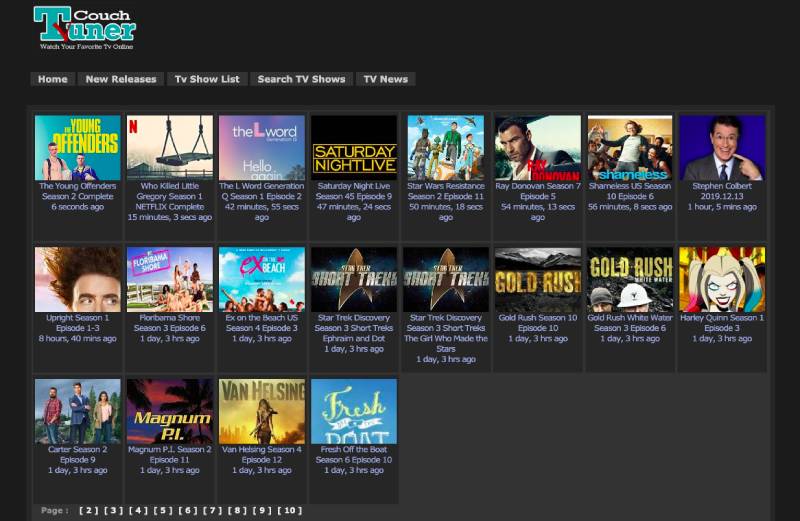Viewport: 800px width, 521px height.
Task: Open Stephen Colbert thumbnail image
Action: pyautogui.click(x=722, y=147)
